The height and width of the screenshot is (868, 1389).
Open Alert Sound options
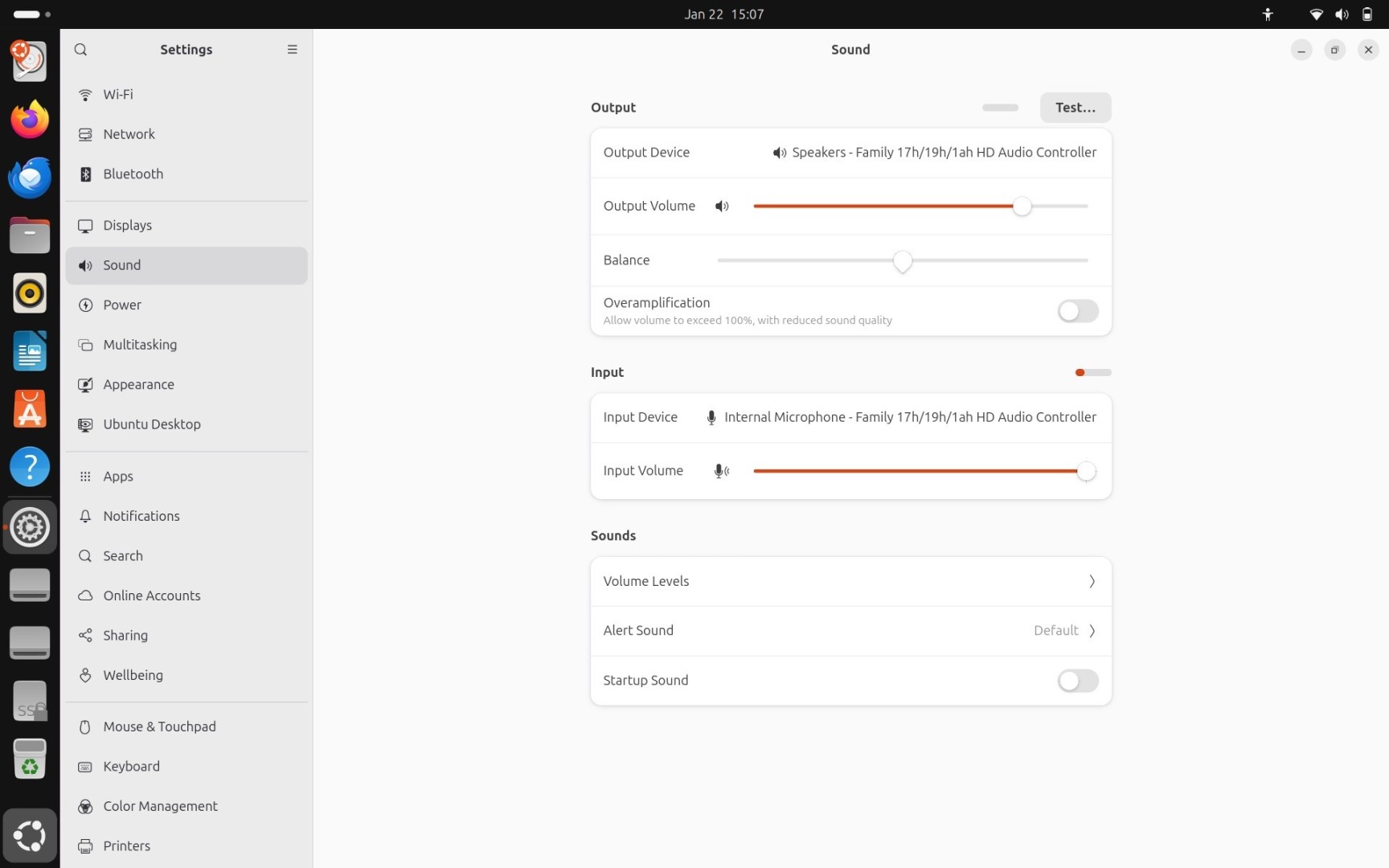point(850,631)
